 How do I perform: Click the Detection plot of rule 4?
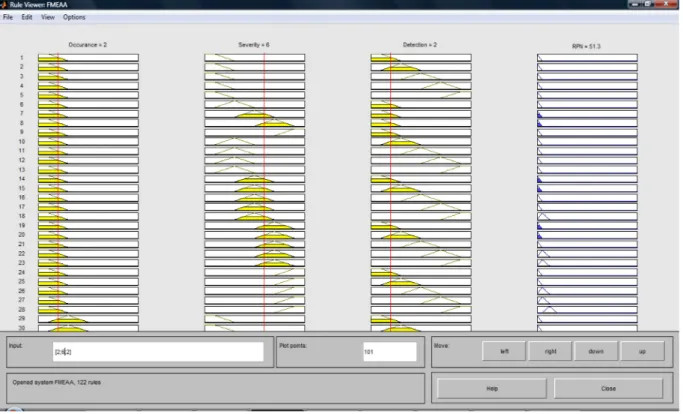pyautogui.click(x=422, y=86)
